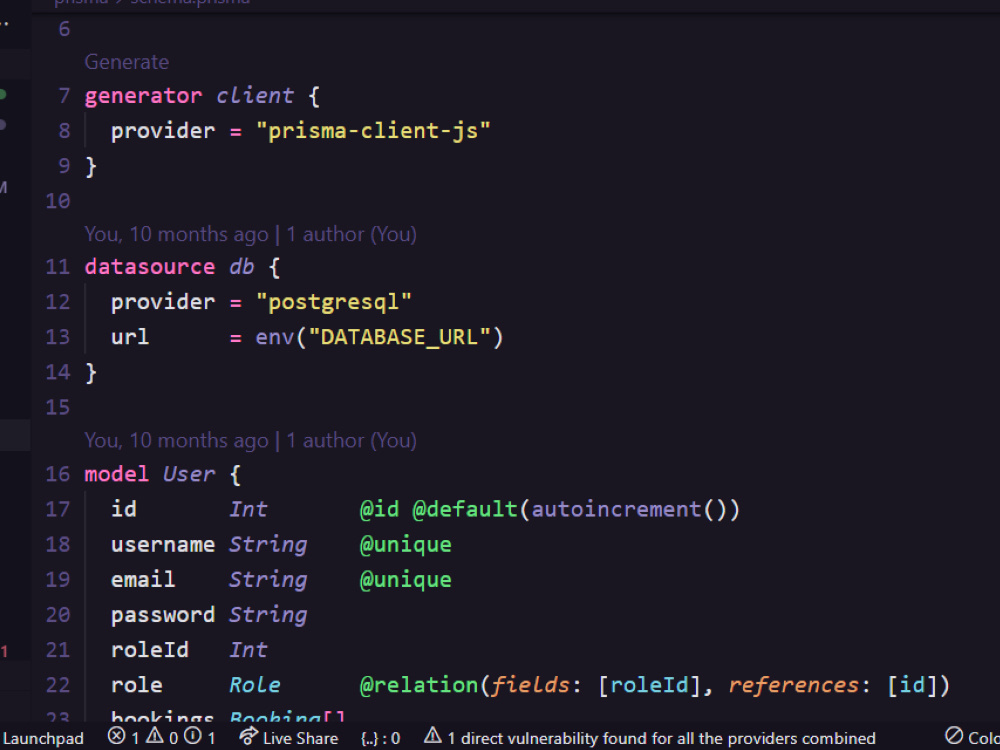Click the '@id' attribute on line 17
This screenshot has height=750, width=1000.
(379, 509)
